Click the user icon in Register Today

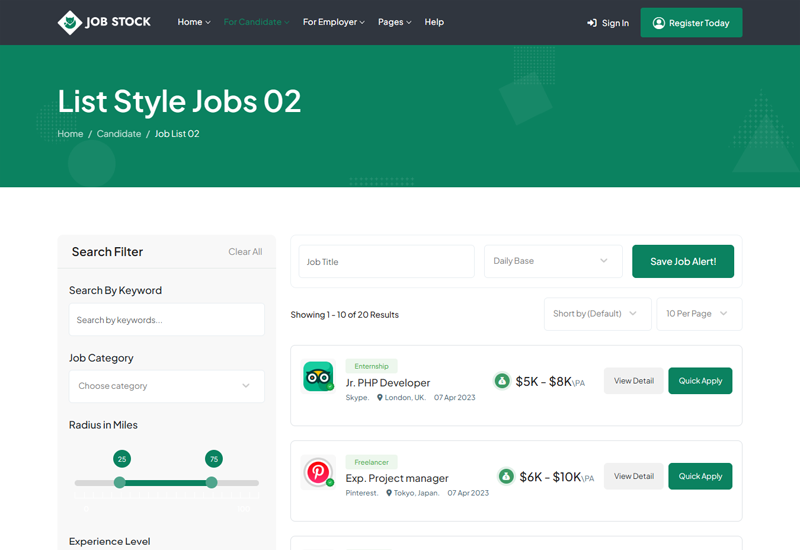coord(659,23)
